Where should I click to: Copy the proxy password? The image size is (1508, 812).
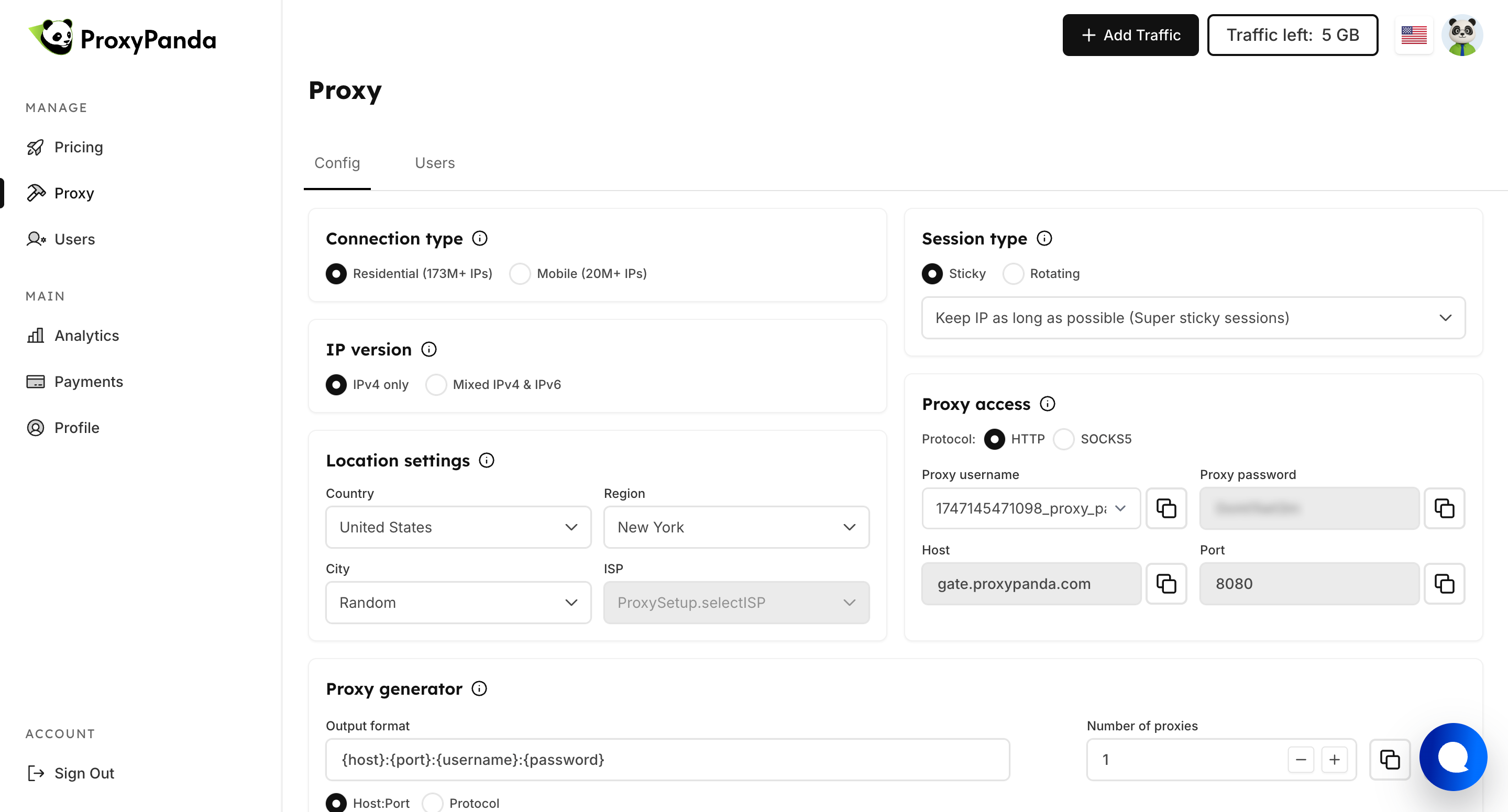pyautogui.click(x=1444, y=508)
